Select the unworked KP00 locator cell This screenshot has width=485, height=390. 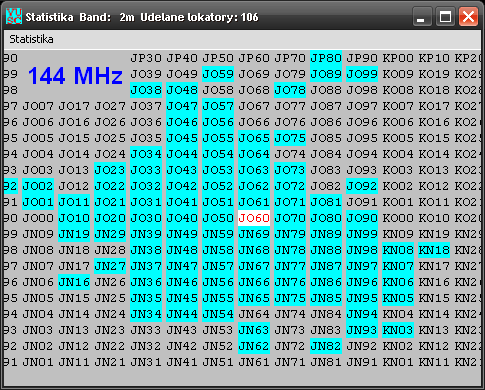[398, 58]
